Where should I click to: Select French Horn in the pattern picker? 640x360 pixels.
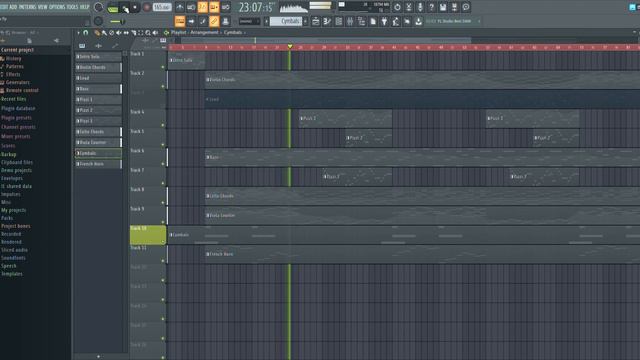[98, 164]
